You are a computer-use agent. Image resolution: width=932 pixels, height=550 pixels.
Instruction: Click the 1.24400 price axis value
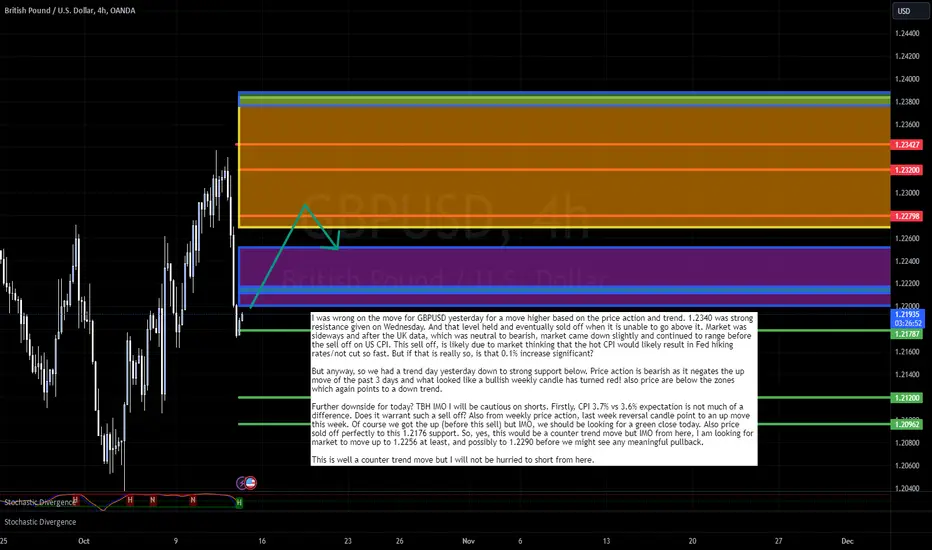point(907,33)
